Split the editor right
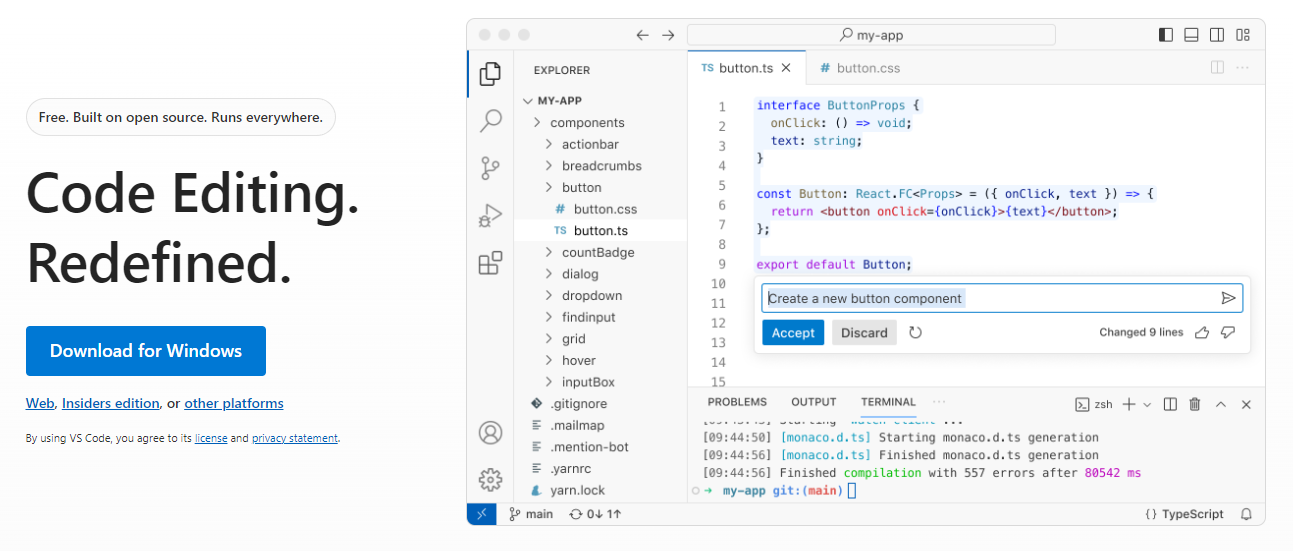Image resolution: width=1293 pixels, height=551 pixels. point(1217,68)
